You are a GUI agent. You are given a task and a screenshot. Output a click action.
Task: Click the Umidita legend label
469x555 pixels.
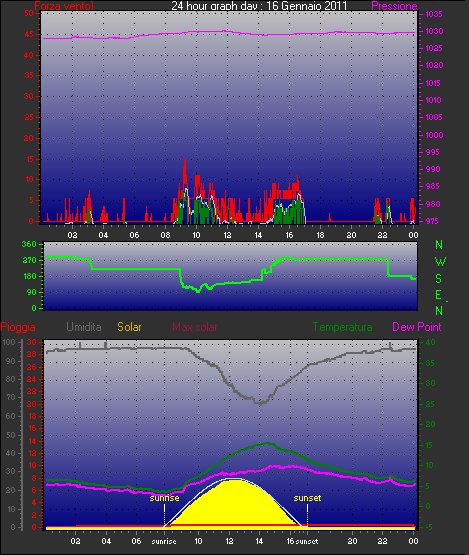click(84, 327)
